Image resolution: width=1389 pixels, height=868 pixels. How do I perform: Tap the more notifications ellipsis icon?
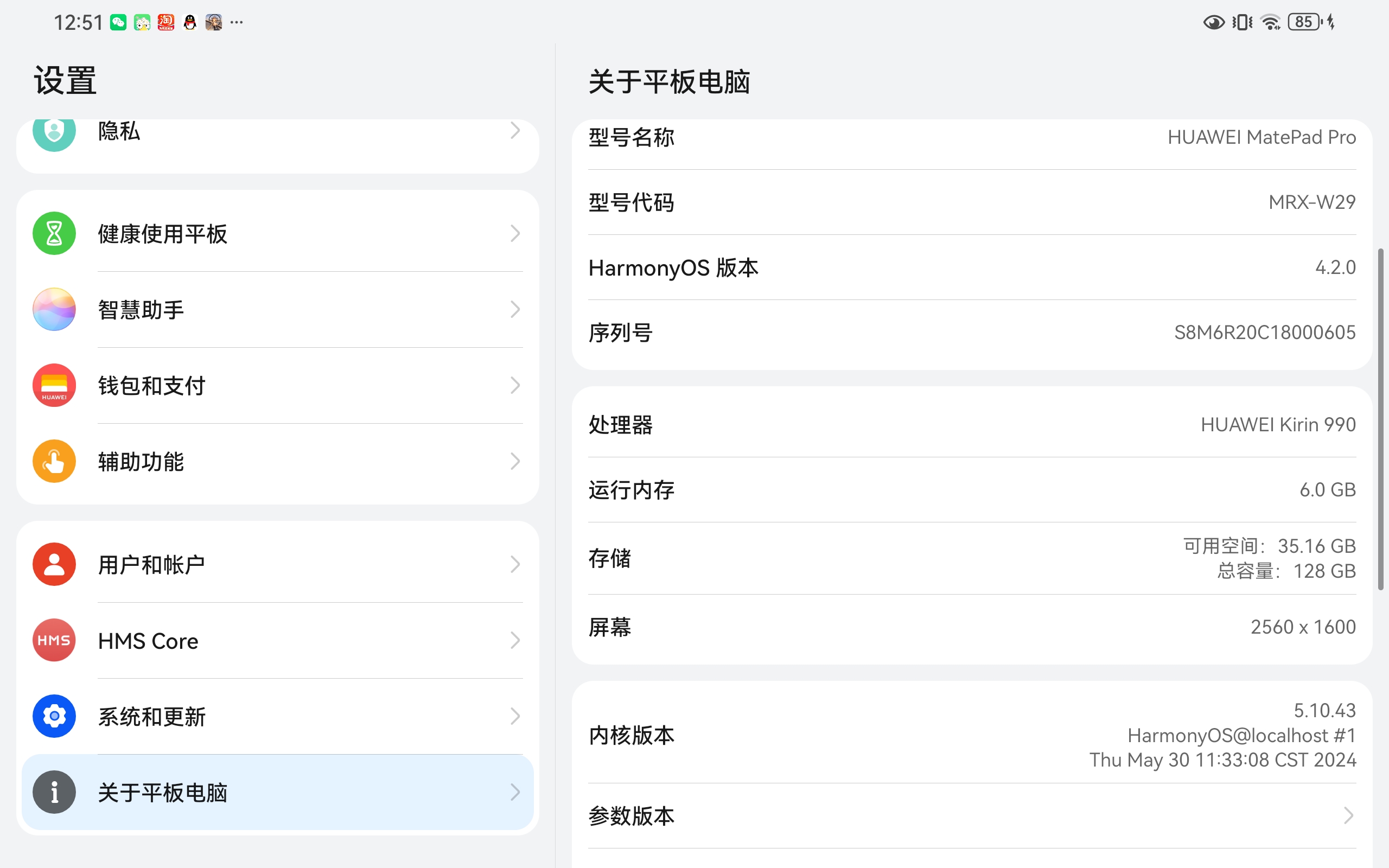coord(237,22)
